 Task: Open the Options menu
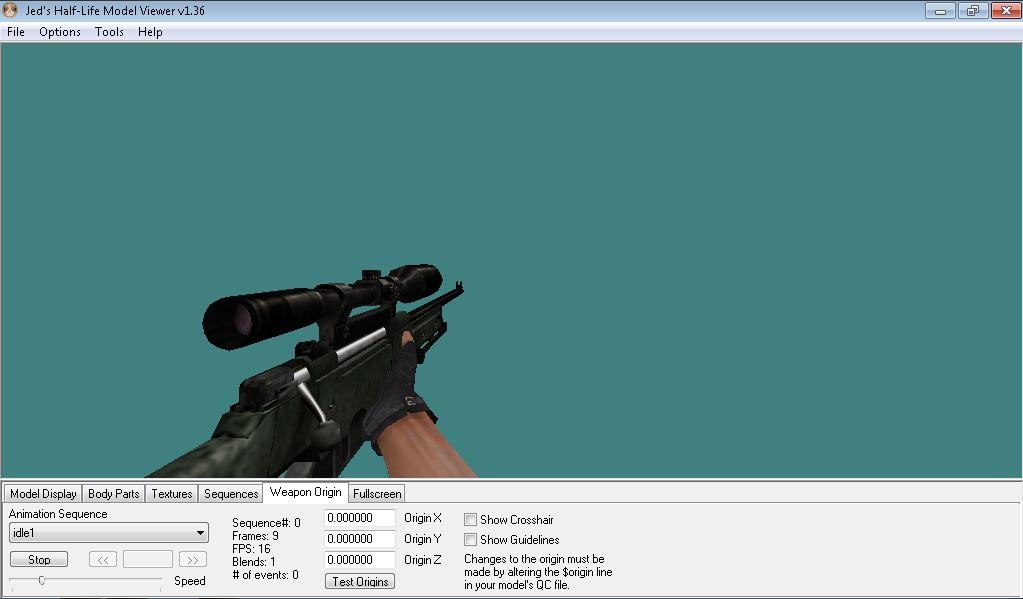click(59, 31)
